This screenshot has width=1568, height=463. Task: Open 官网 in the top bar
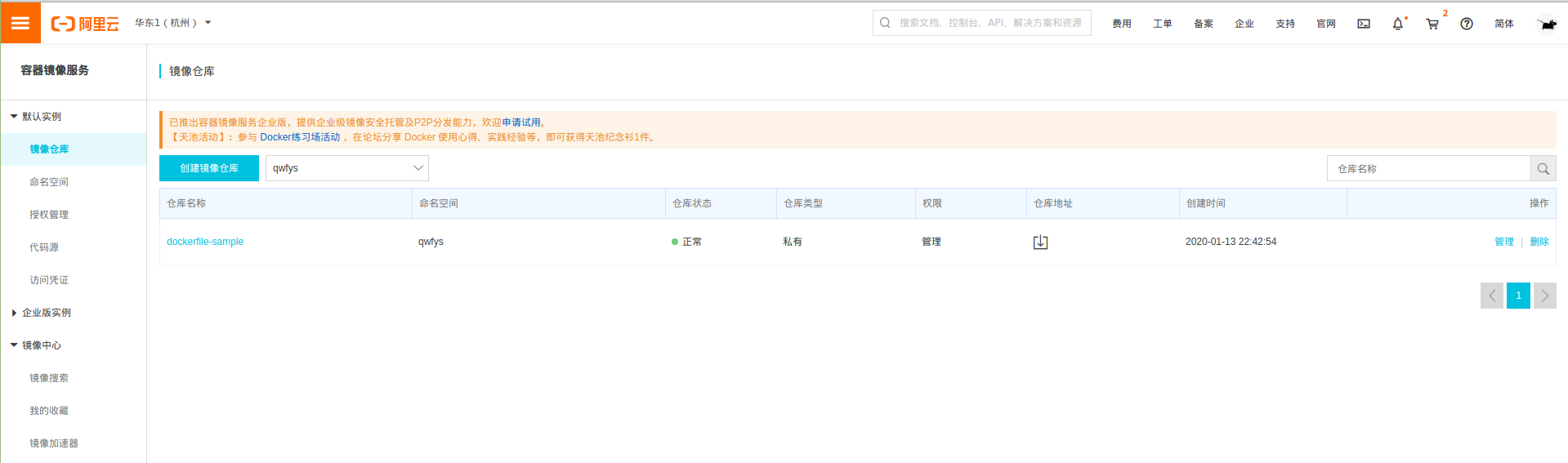click(1326, 24)
